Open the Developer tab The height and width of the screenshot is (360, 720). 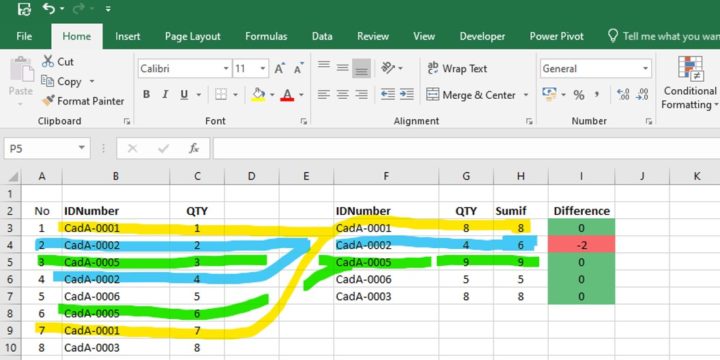(482, 36)
